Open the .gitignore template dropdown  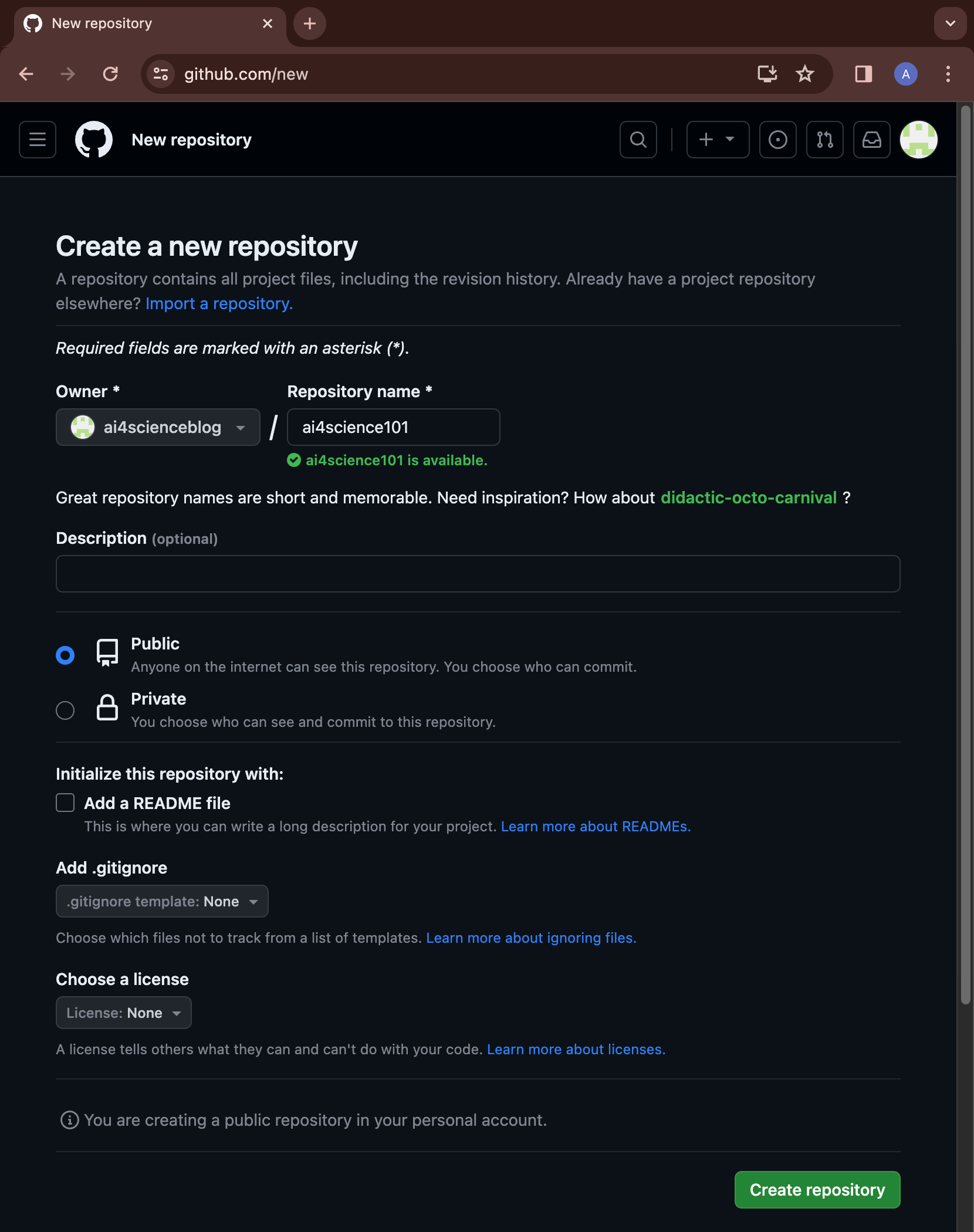click(x=162, y=901)
